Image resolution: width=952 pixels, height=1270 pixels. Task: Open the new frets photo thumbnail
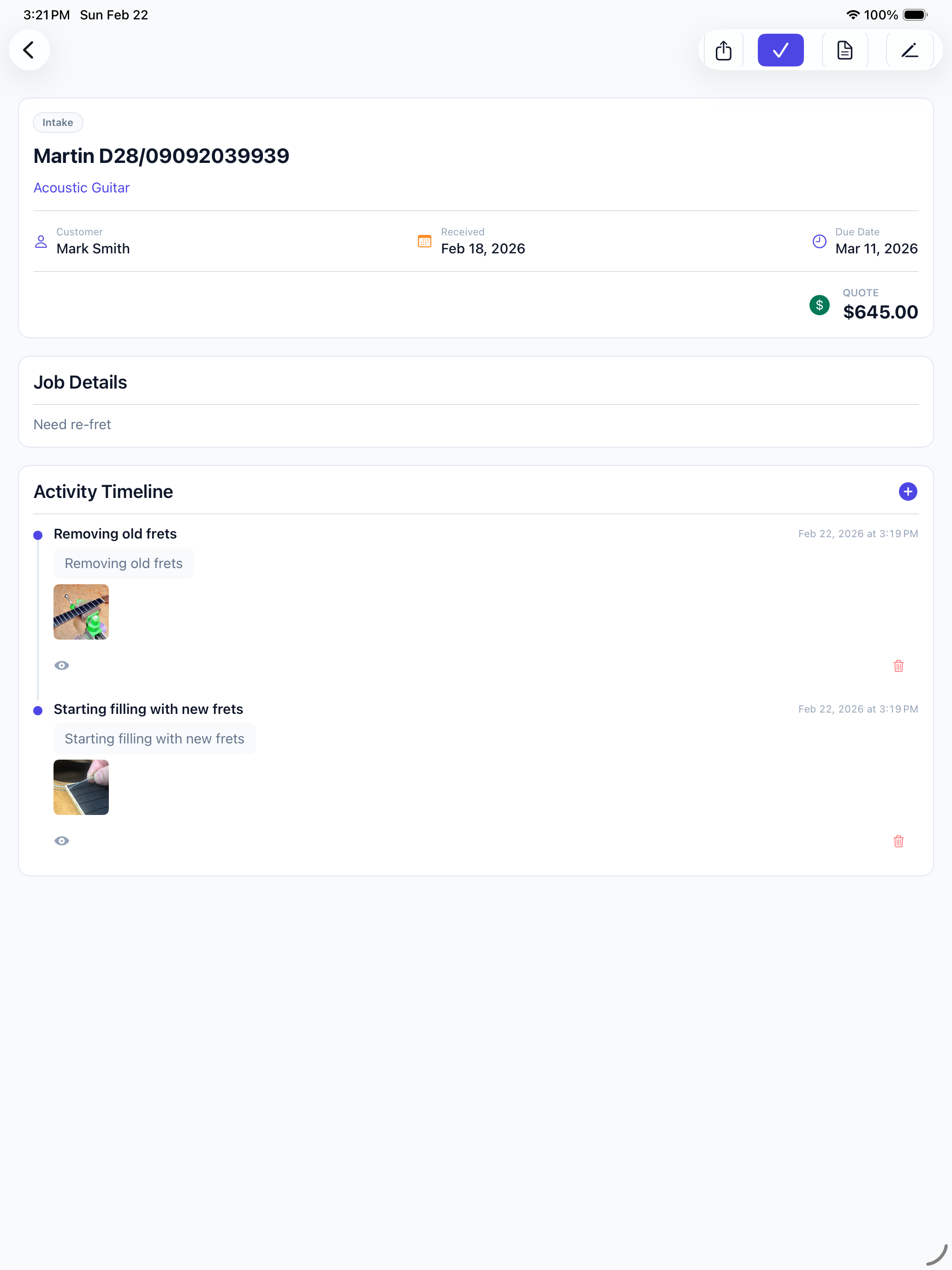point(81,787)
